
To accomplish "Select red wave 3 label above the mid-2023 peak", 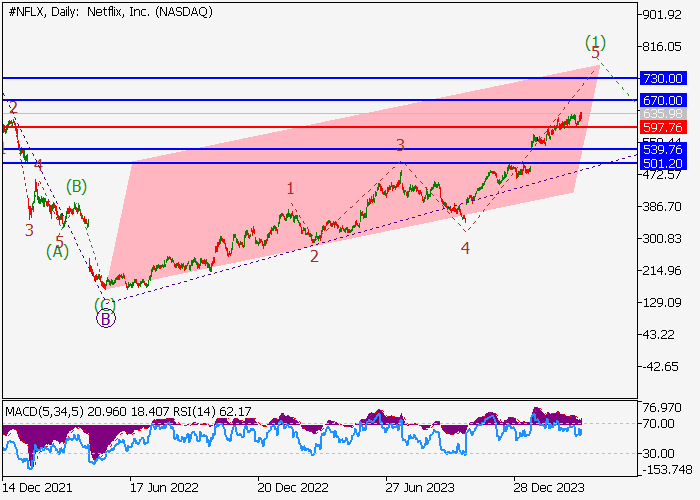I will 400,145.
